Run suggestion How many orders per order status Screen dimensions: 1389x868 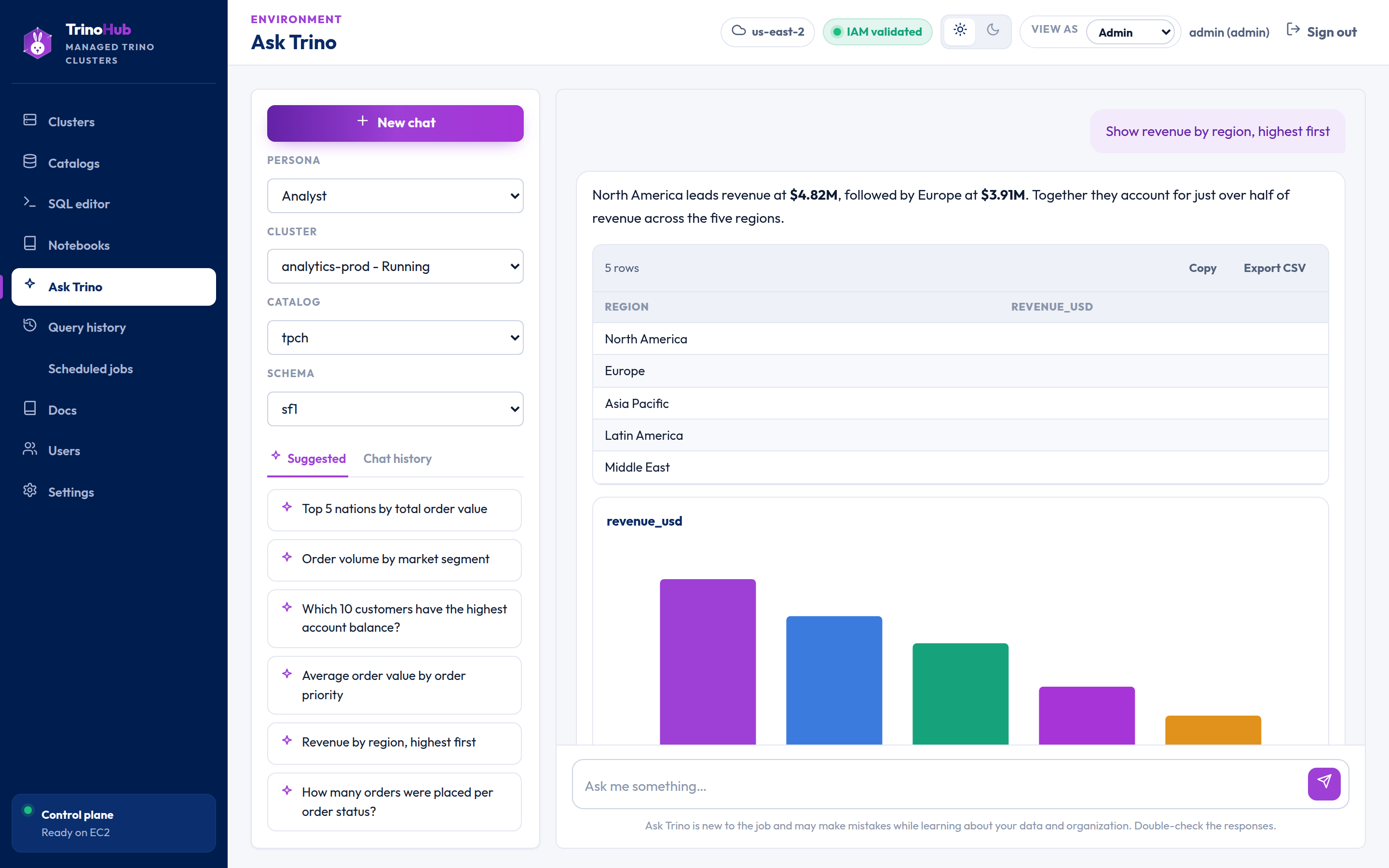(x=395, y=801)
